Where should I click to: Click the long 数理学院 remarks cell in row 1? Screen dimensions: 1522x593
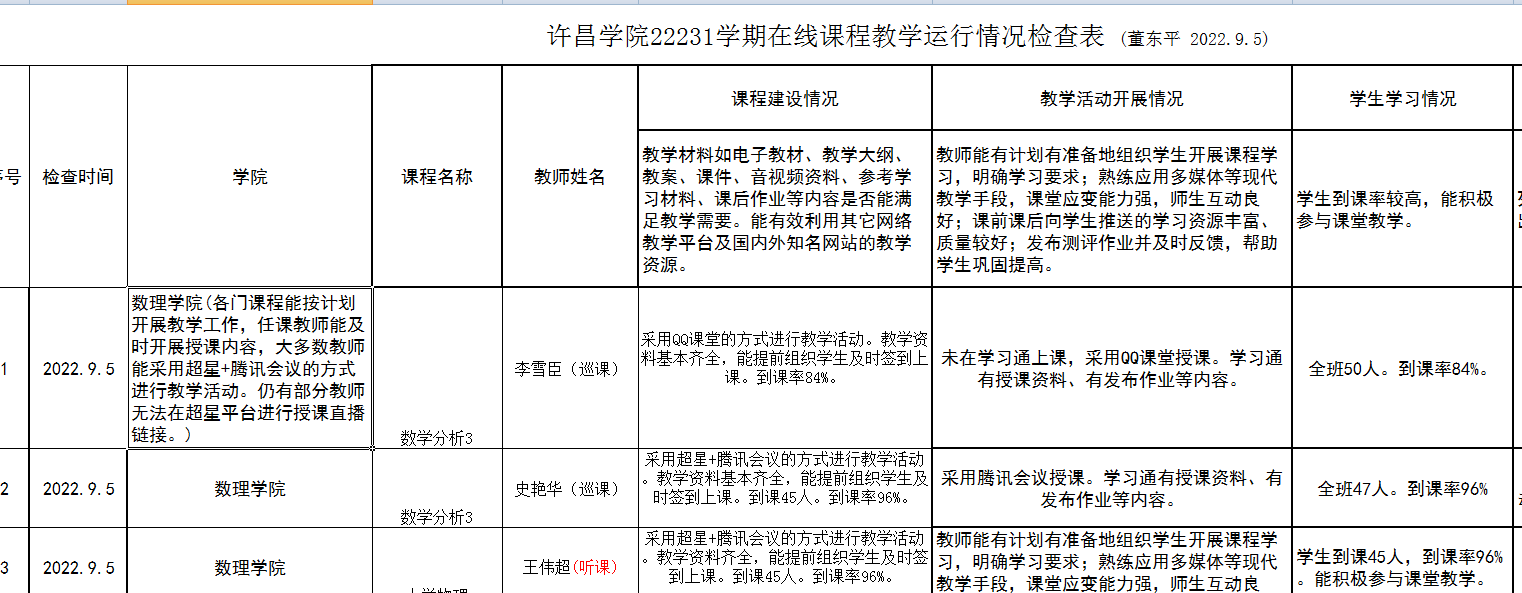pos(250,368)
